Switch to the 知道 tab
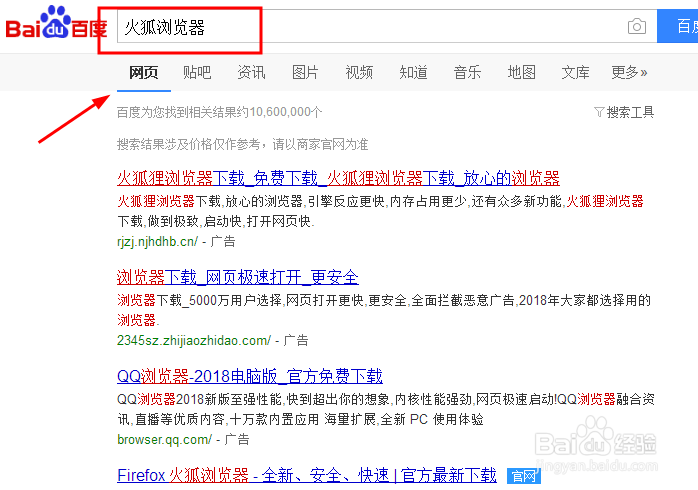698x490 pixels. click(413, 72)
